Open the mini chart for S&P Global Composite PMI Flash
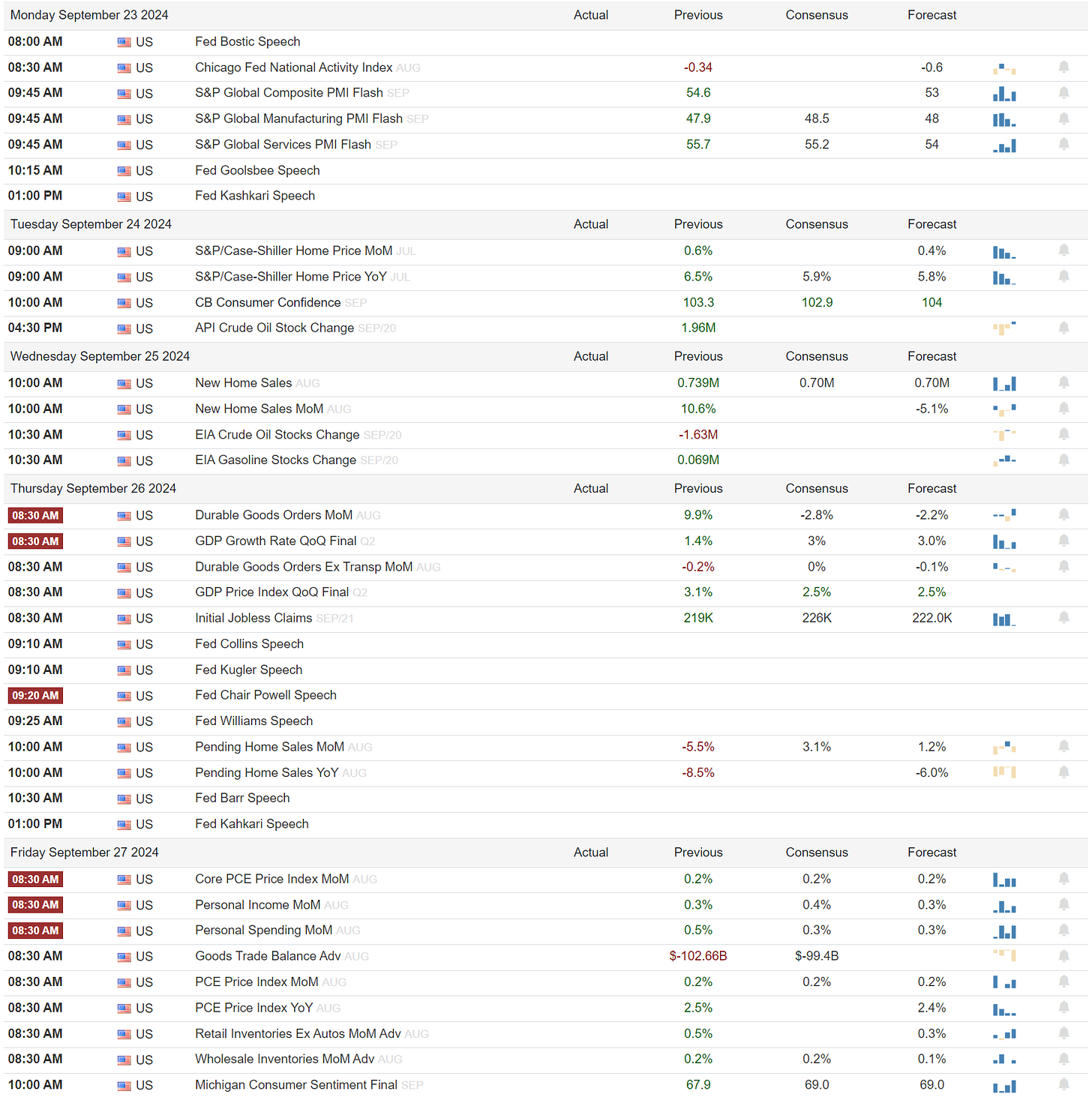1092x1097 pixels. click(x=1004, y=94)
